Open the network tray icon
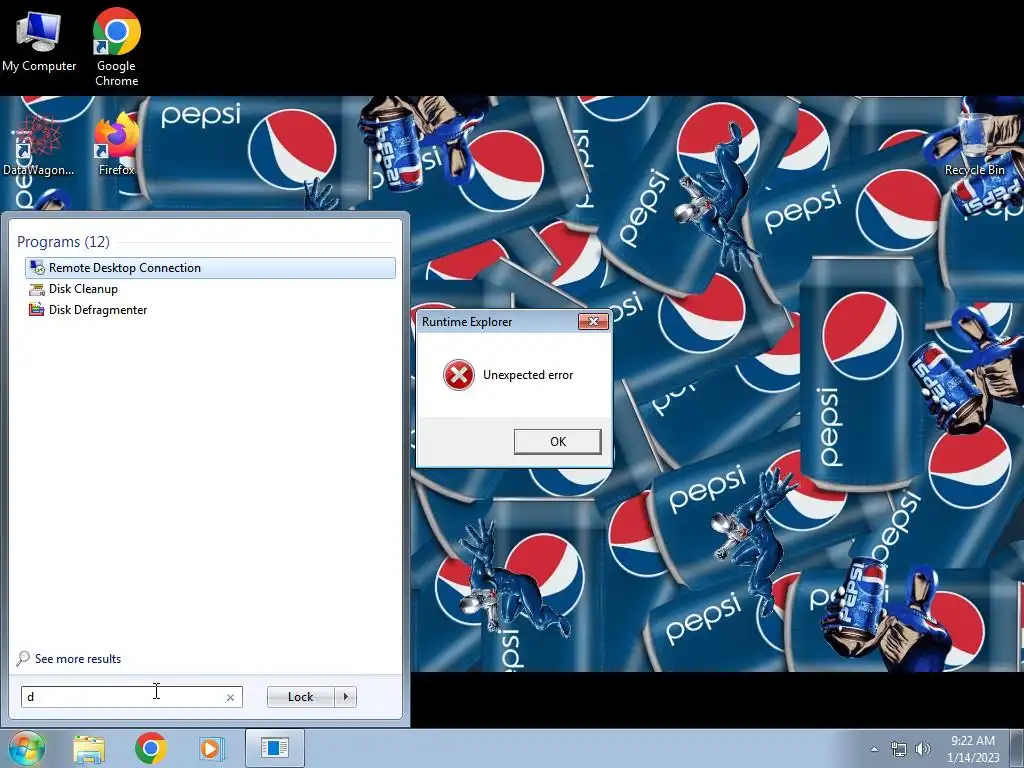Image resolution: width=1024 pixels, height=768 pixels. 899,749
